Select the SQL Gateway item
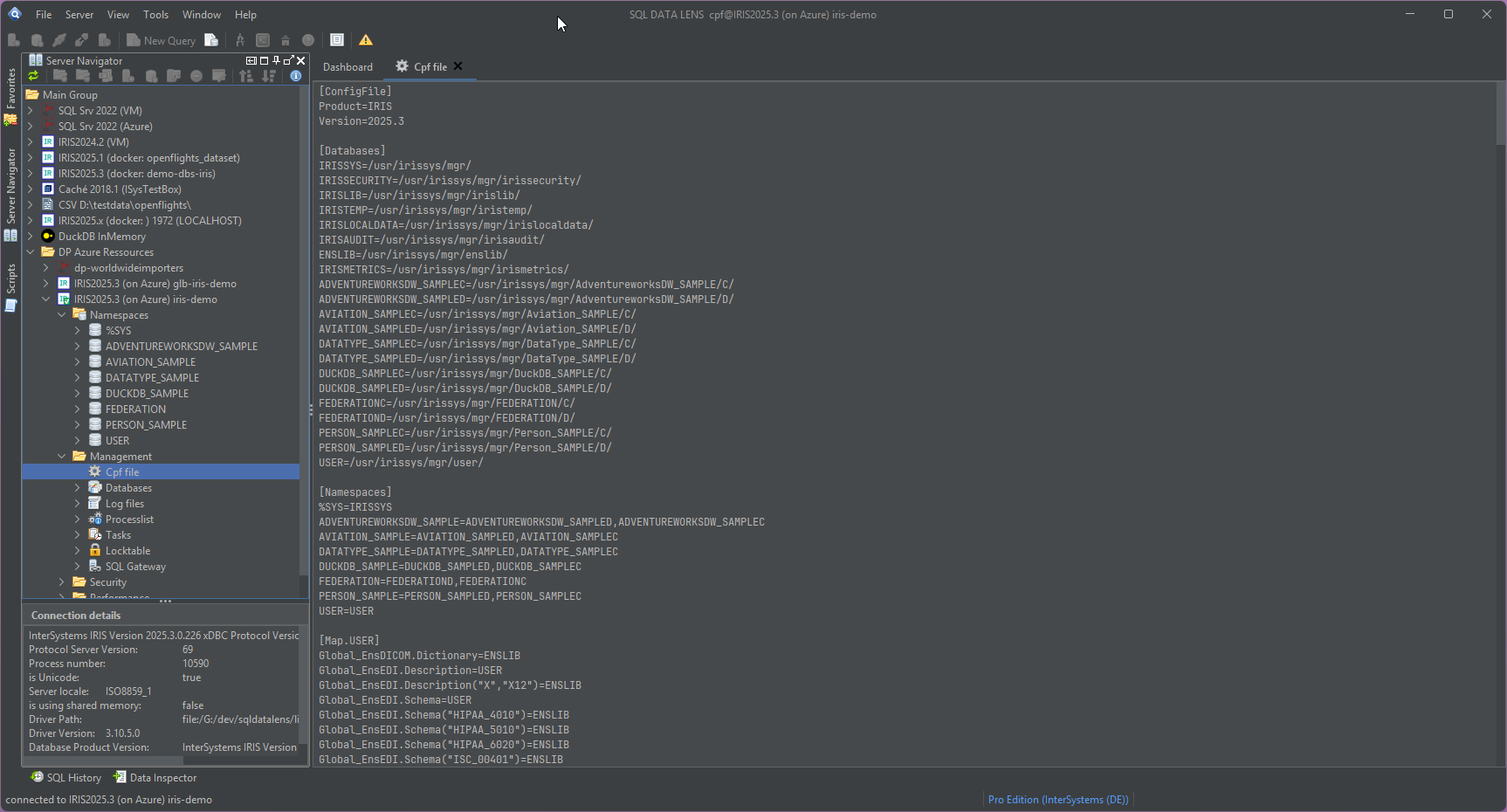The image size is (1507, 812). [135, 567]
